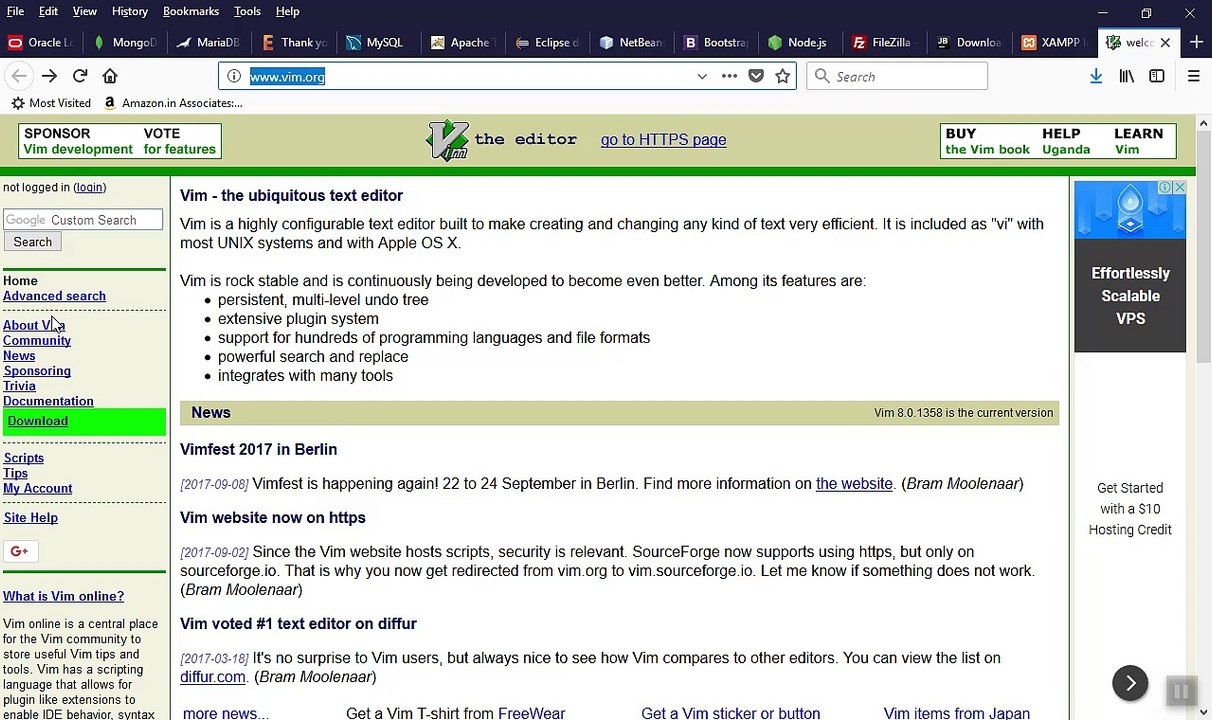Screen dimensions: 1212x720
Task: Switch to the FileZilla tab
Action: [883, 42]
